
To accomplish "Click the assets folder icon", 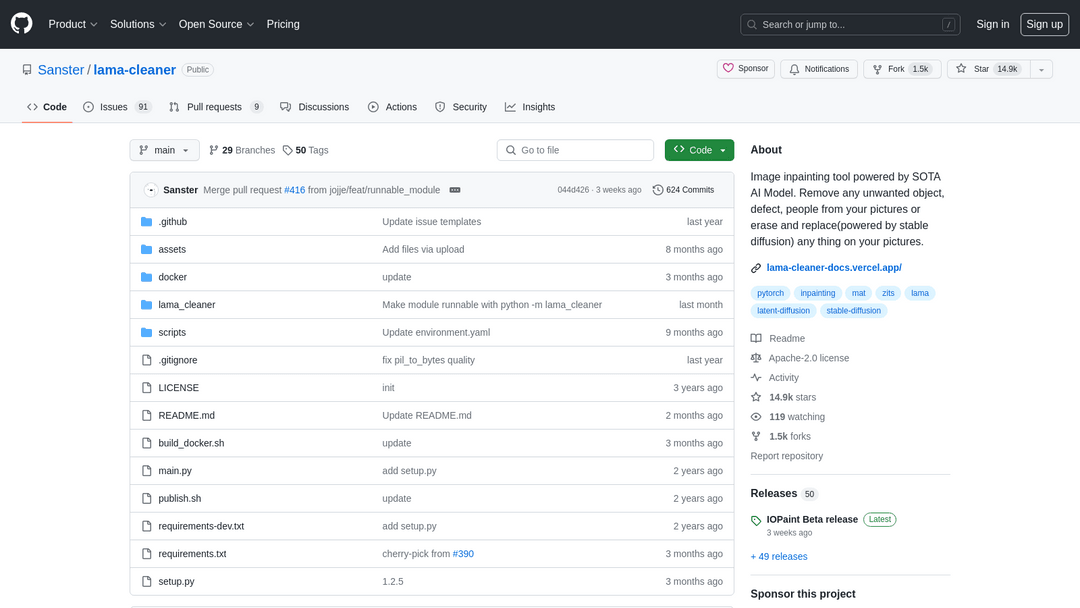I will pyautogui.click(x=146, y=249).
